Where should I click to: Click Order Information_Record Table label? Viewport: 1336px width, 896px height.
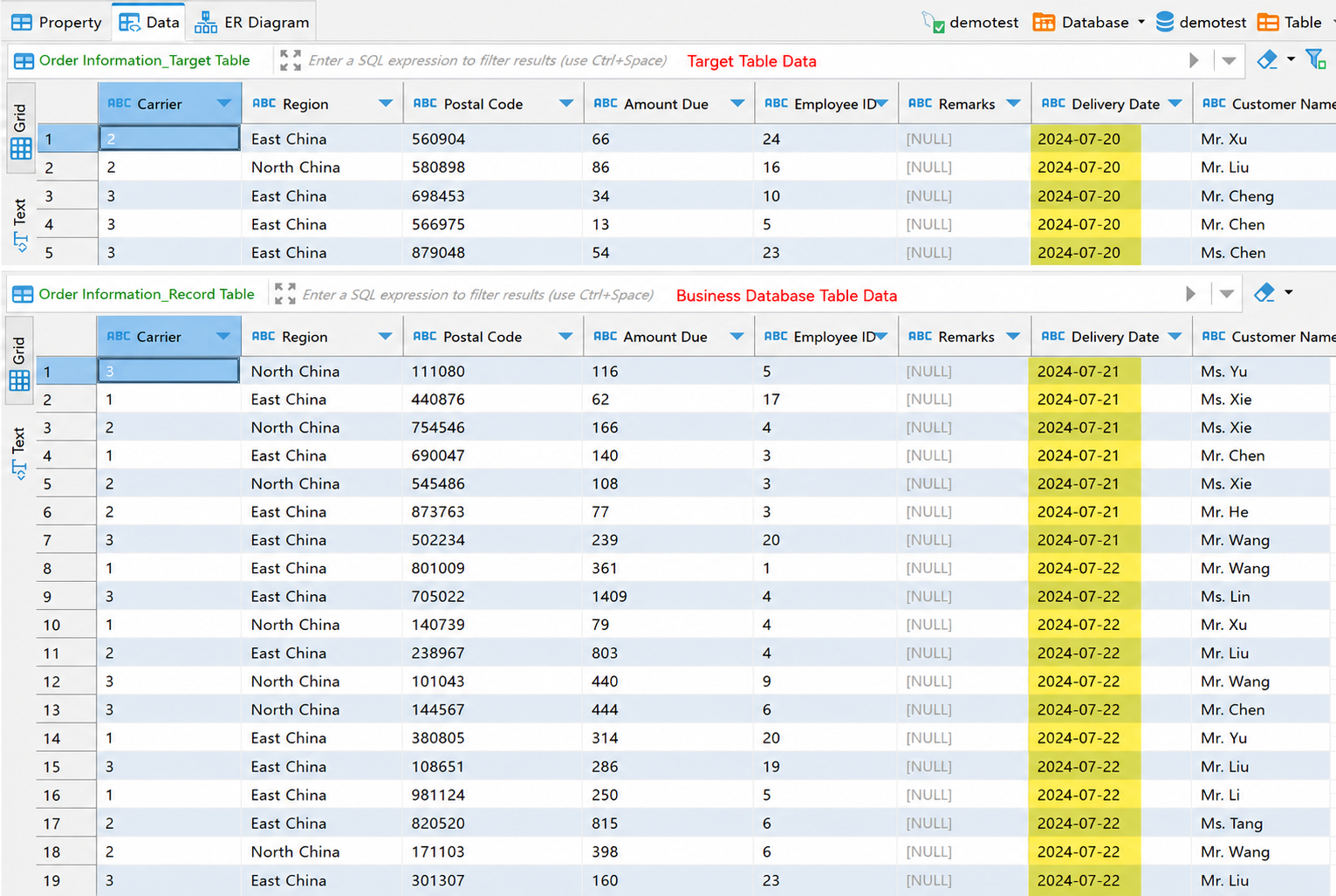[x=147, y=294]
